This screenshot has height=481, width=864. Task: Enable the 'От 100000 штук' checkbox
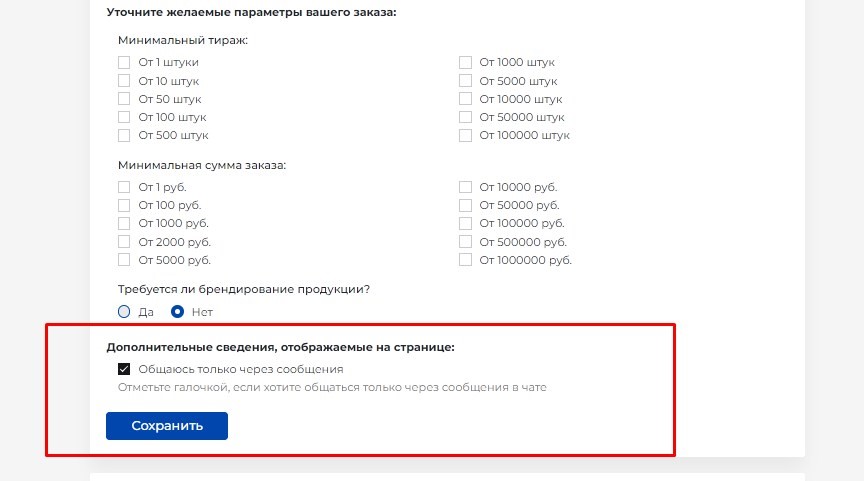[x=465, y=135]
